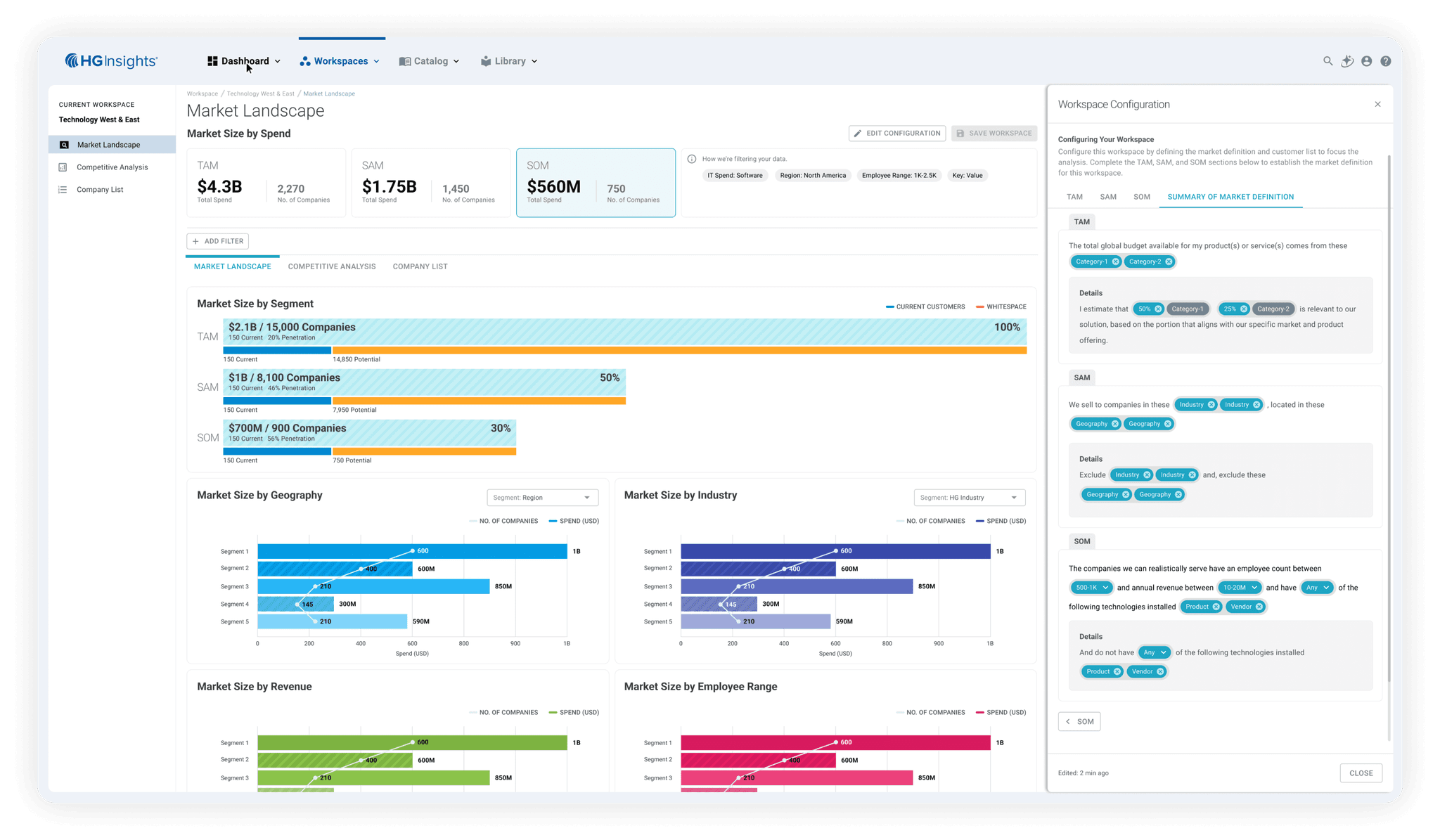
Task: Click the SOM total spend card showing $560M
Action: click(596, 182)
